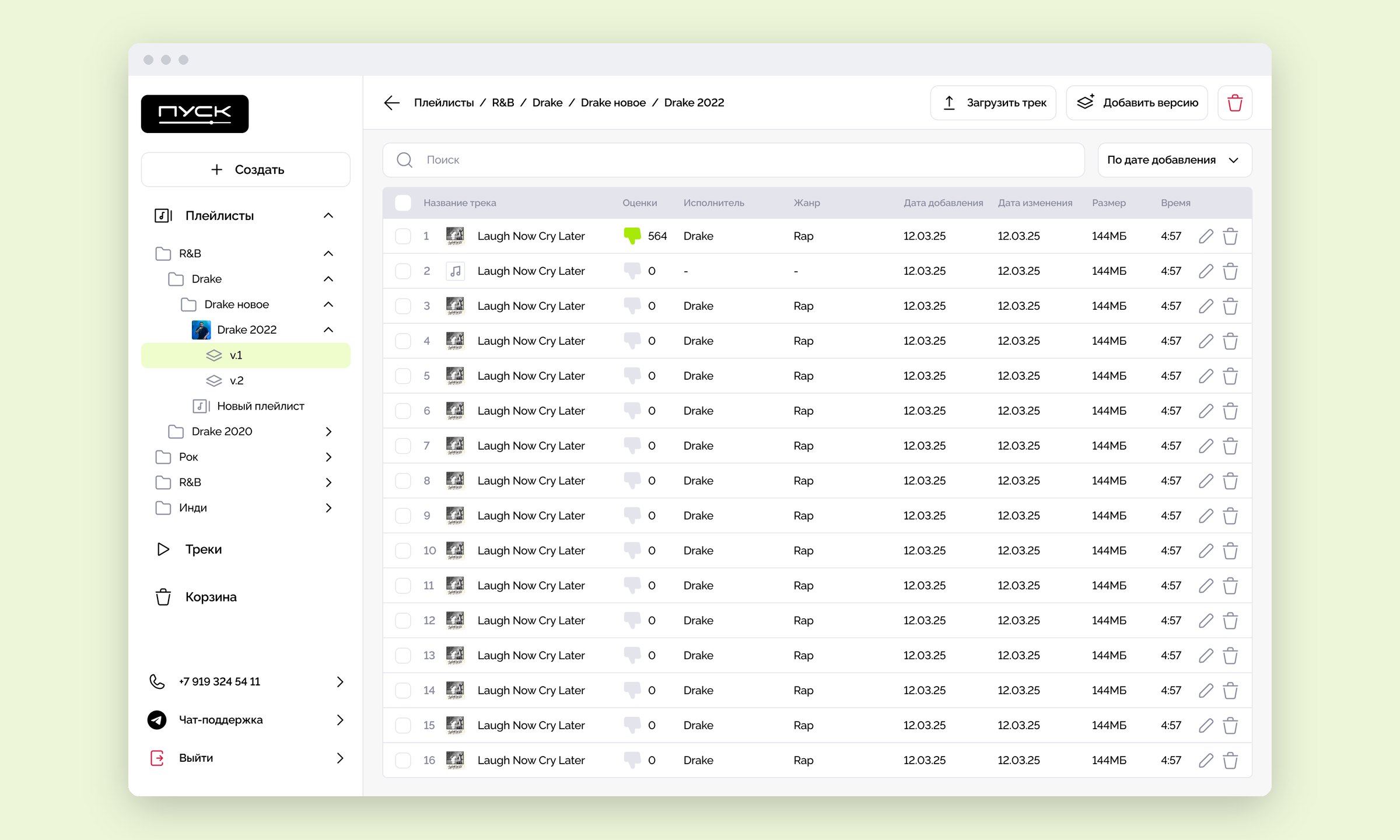
Task: Click the back arrow in the breadcrumb bar
Action: (x=392, y=103)
